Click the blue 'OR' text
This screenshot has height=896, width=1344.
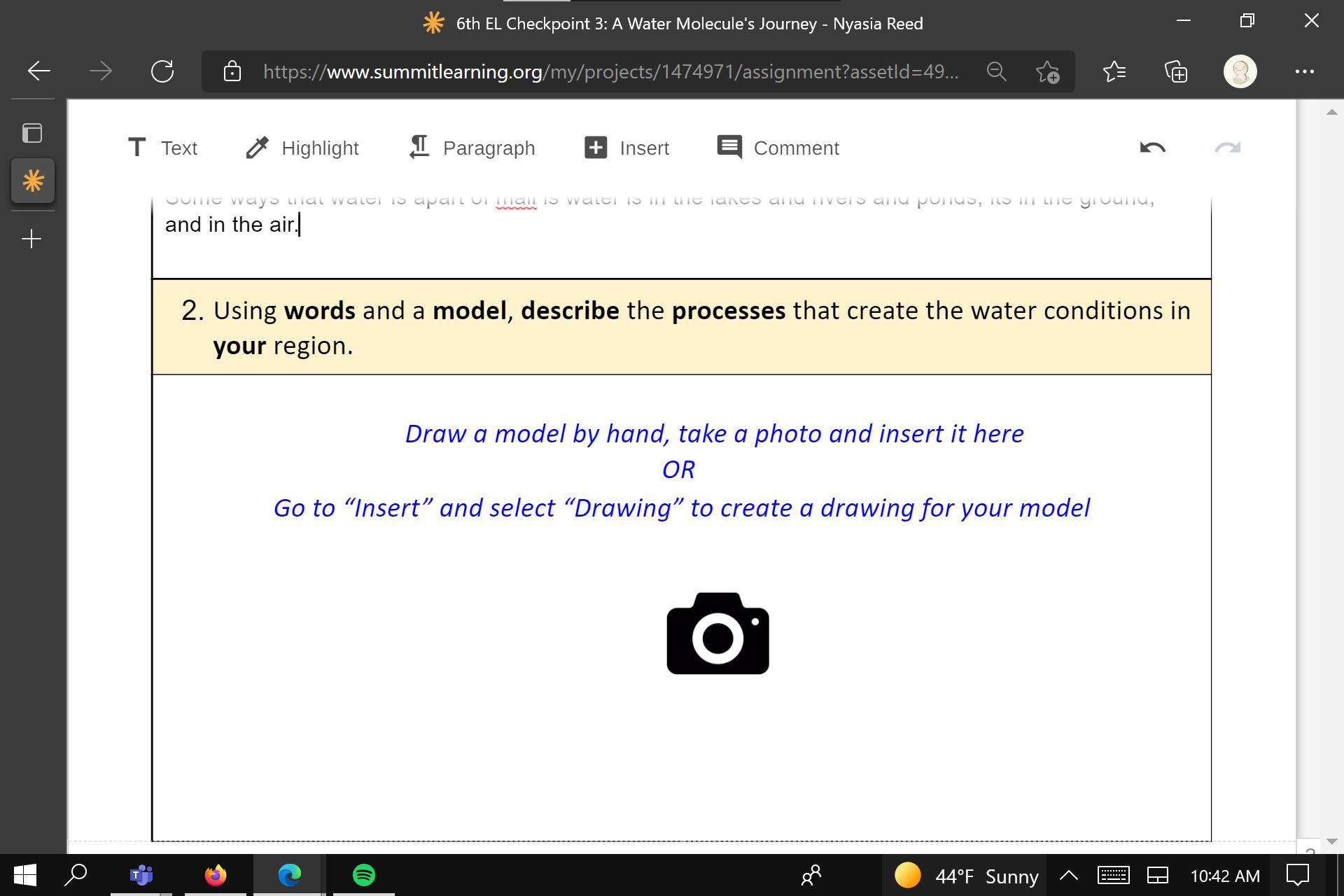678,470
